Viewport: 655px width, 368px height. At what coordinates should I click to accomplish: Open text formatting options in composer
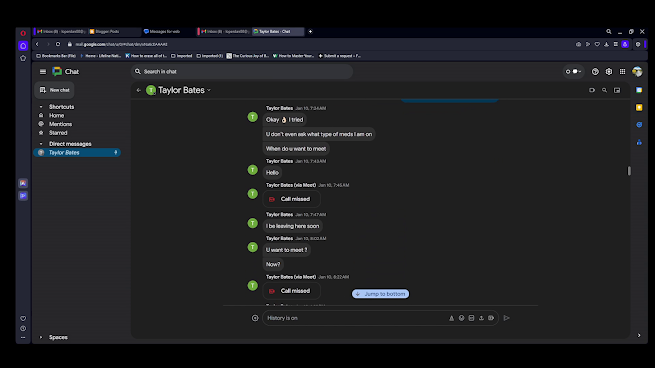(x=452, y=318)
